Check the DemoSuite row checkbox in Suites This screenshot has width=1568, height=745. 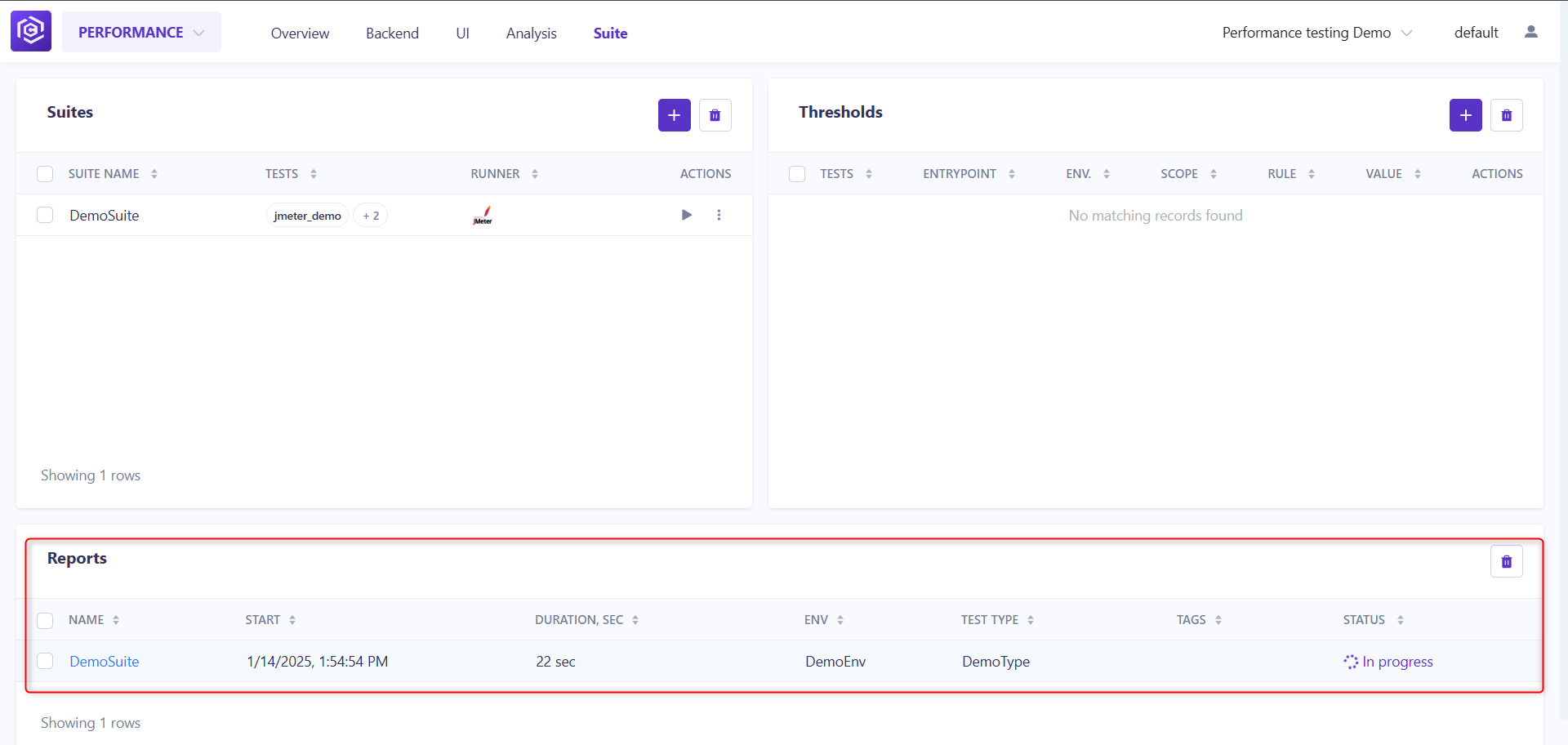tap(45, 215)
